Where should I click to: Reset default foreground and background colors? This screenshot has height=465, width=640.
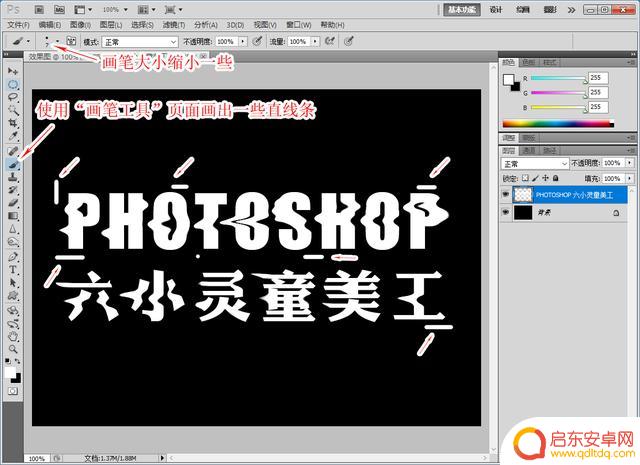click(8, 361)
